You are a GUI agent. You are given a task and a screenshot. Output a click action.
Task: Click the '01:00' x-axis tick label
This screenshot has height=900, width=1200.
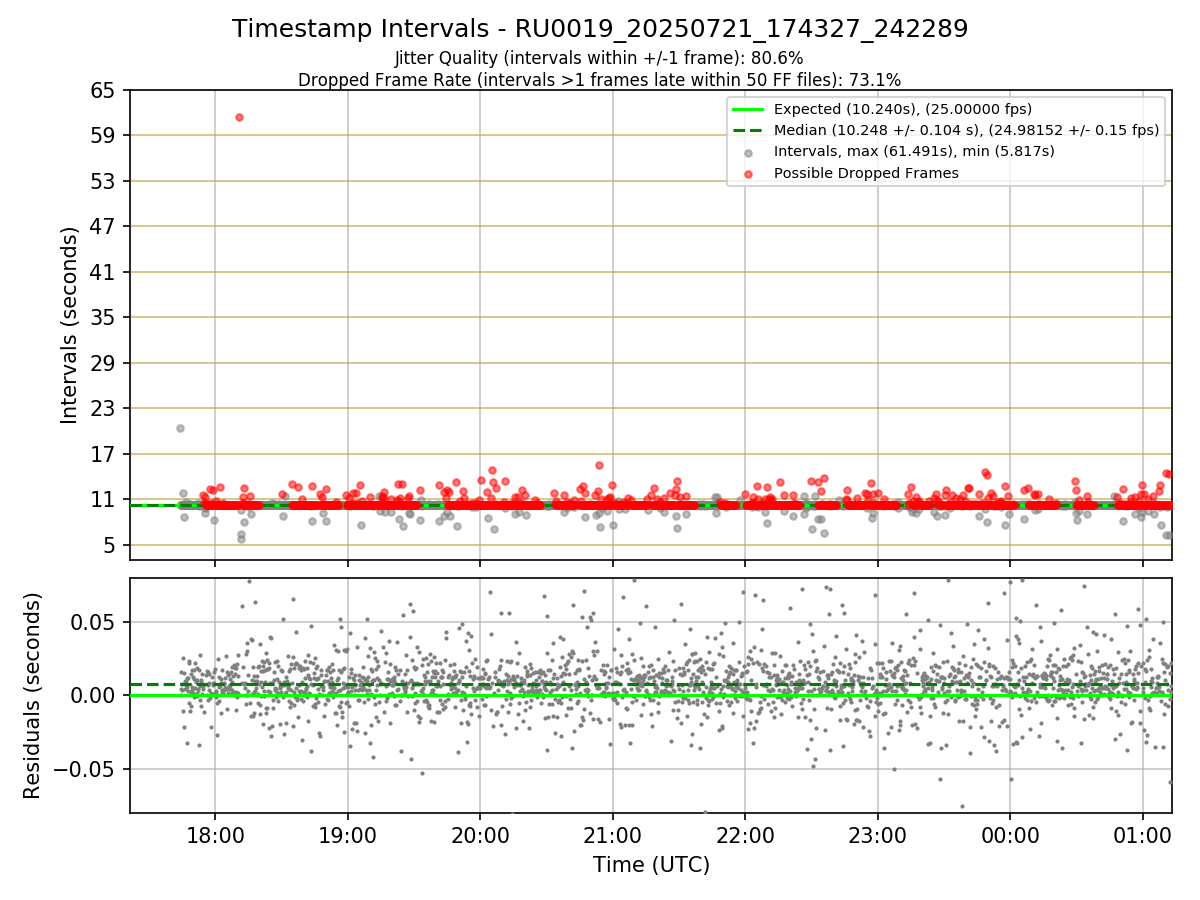click(x=1143, y=835)
